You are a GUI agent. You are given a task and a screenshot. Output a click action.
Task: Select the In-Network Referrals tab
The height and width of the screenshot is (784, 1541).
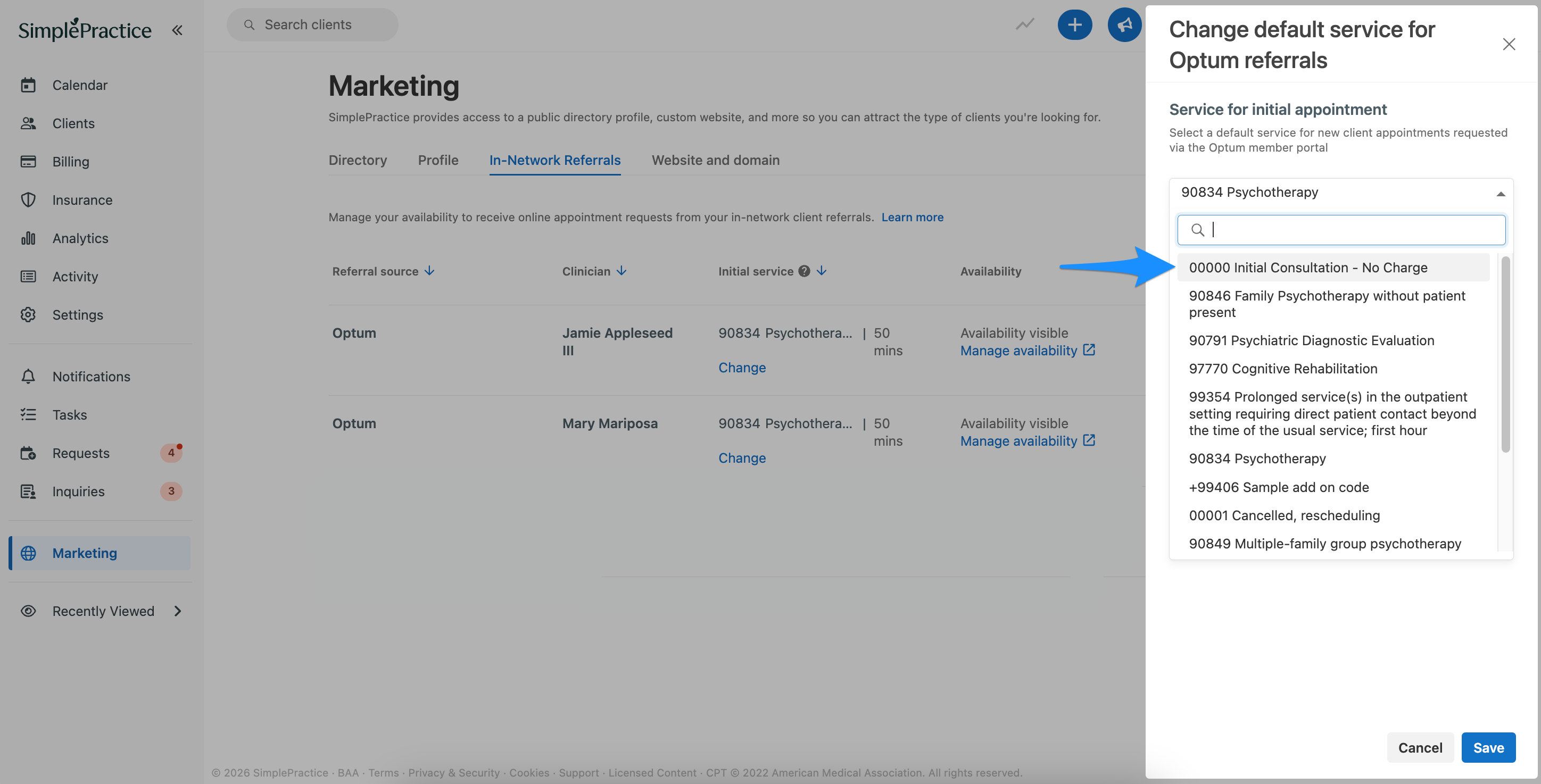click(554, 160)
